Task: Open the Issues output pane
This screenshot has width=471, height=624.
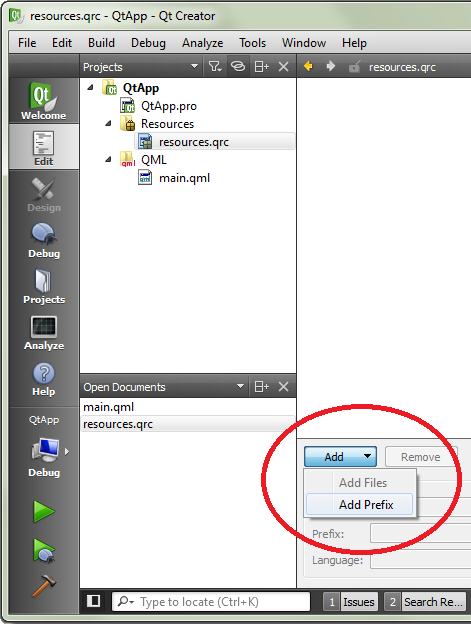Action: pyautogui.click(x=350, y=602)
